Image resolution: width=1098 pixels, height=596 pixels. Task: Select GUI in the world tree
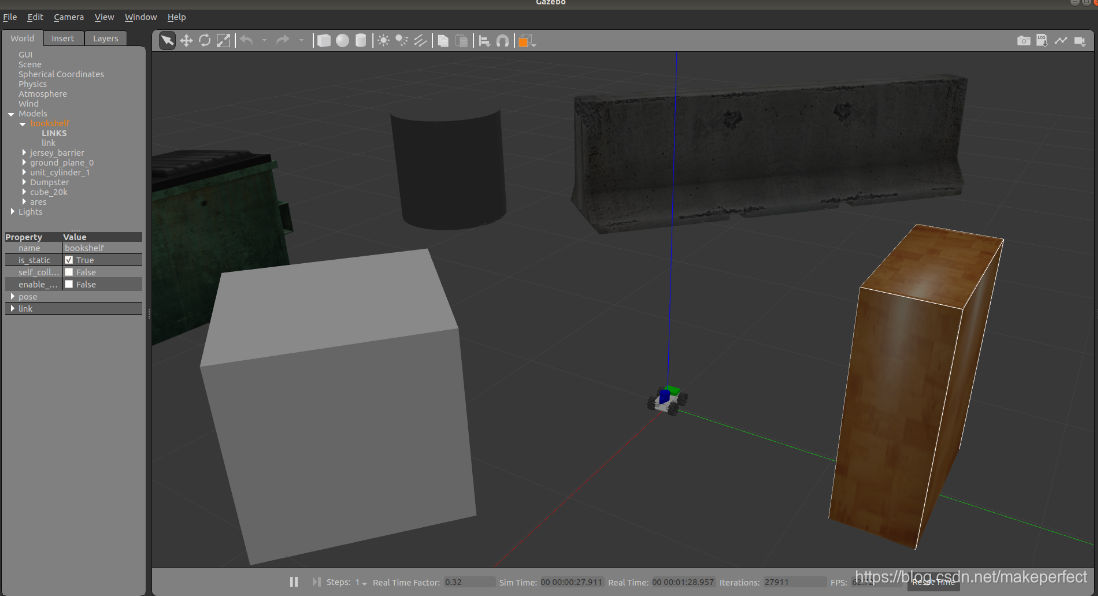coord(25,55)
